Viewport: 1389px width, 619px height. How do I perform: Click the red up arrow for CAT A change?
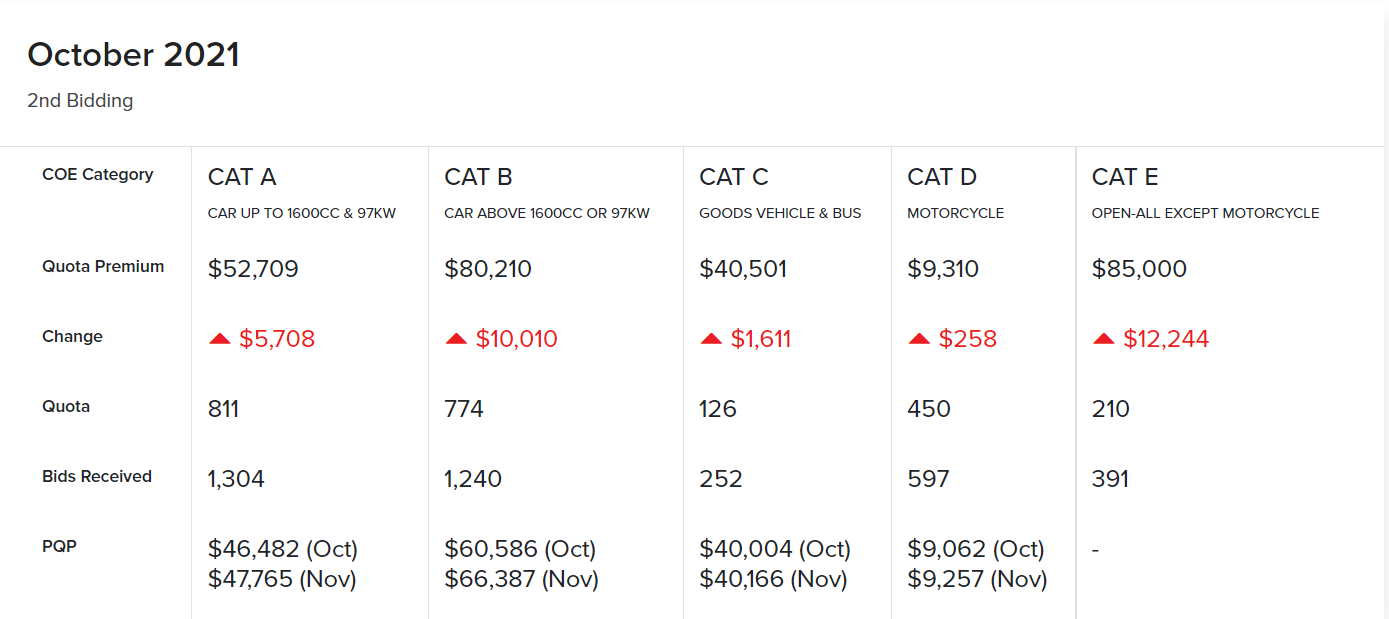[x=220, y=339]
